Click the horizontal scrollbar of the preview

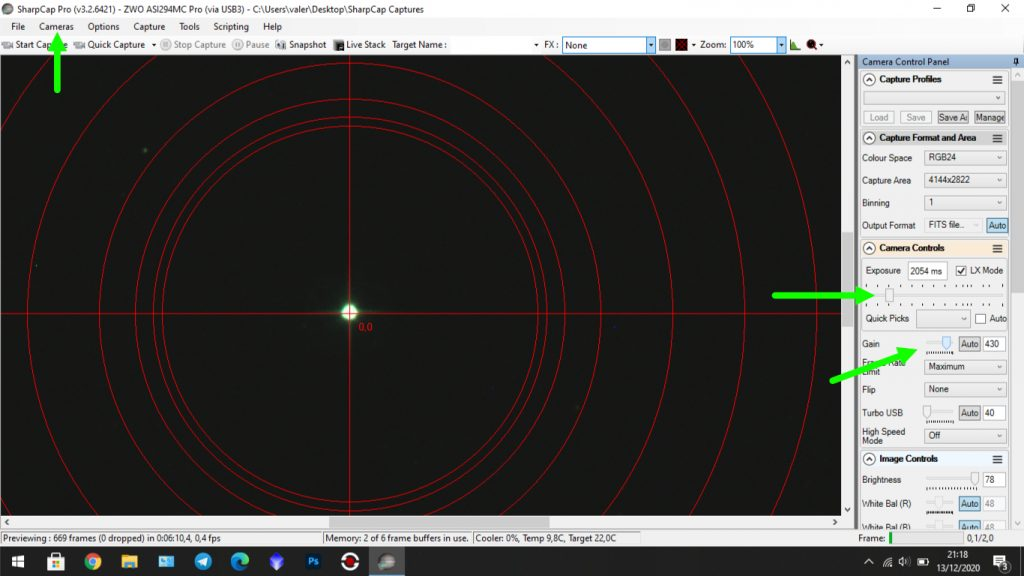pyautogui.click(x=439, y=522)
